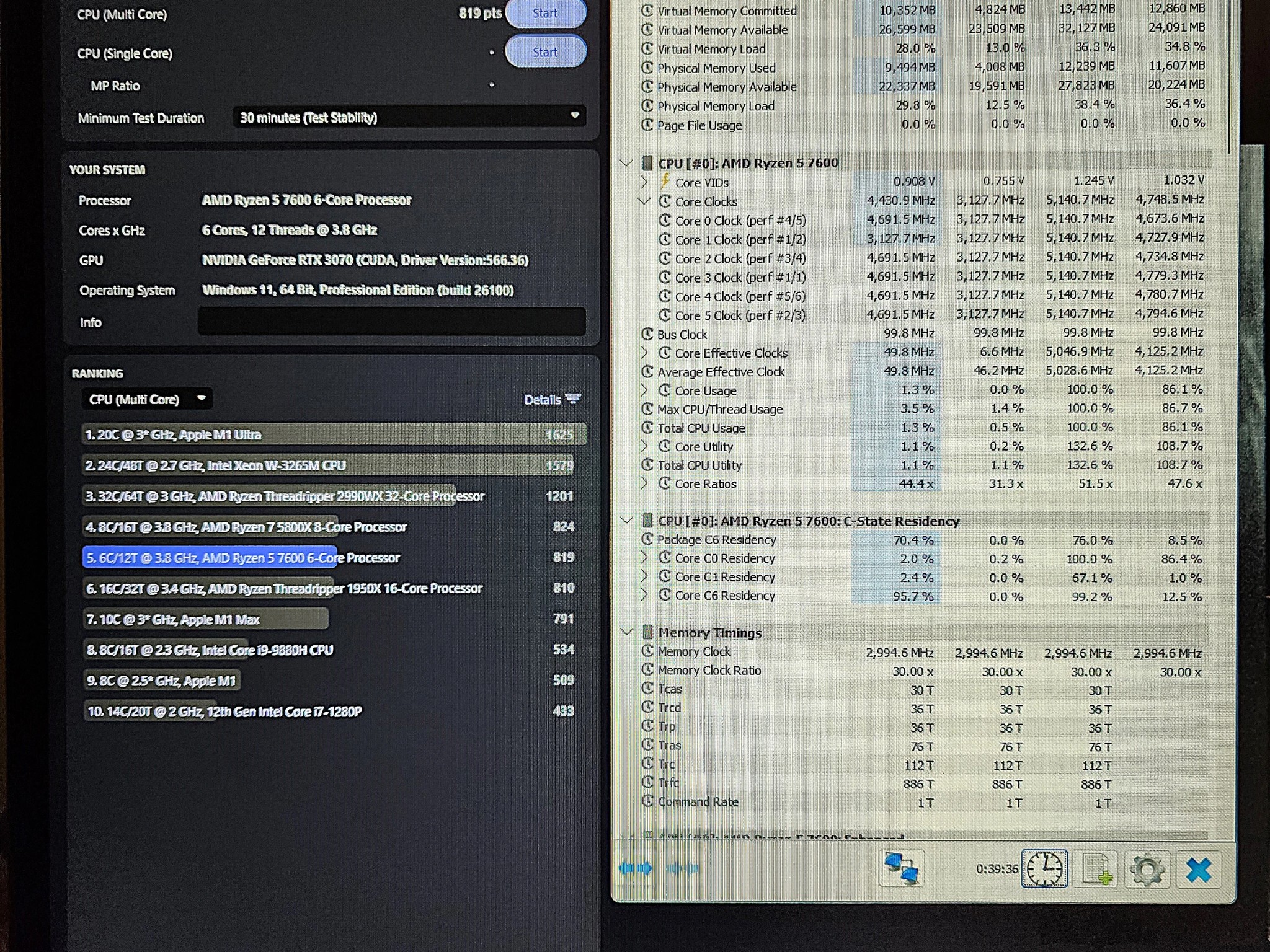The height and width of the screenshot is (952, 1270).
Task: Click the left blue expand arrows icon
Action: (636, 868)
